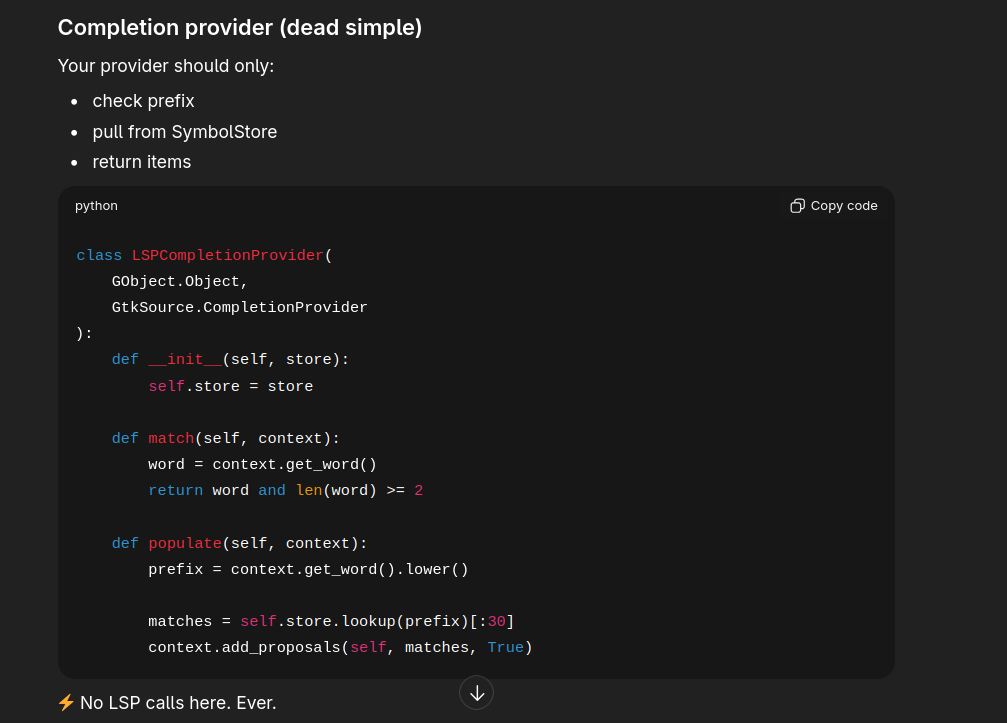Click the LSPCompletionProvider class name in code
Image resolution: width=1007 pixels, height=723 pixels.
point(228,256)
